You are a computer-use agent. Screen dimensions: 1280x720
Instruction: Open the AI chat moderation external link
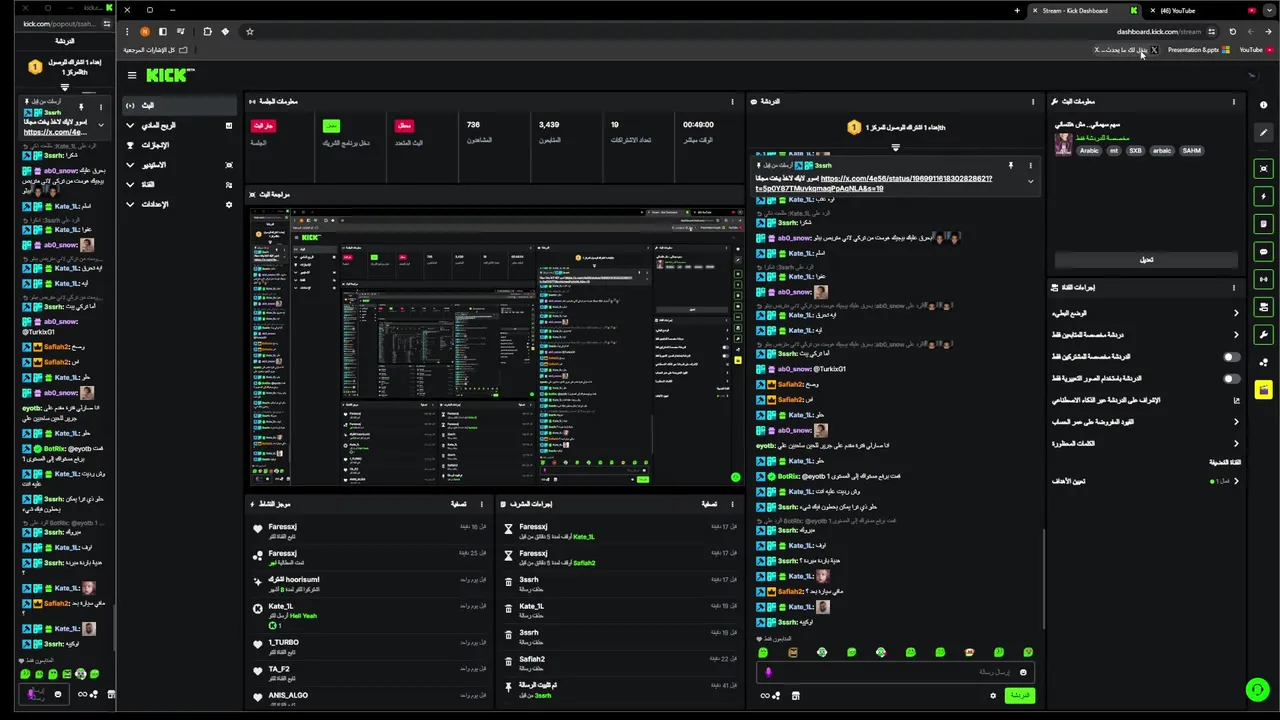click(1236, 400)
